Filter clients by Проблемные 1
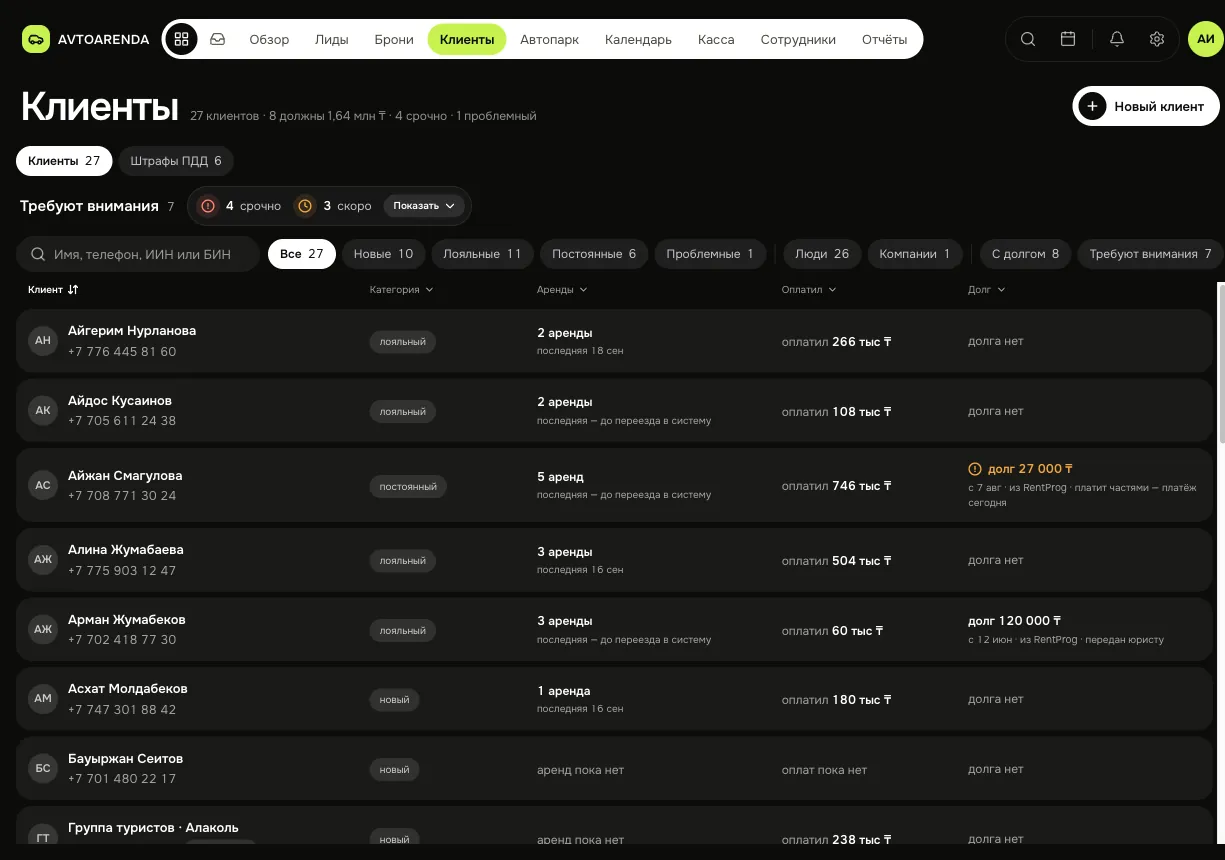Image resolution: width=1225 pixels, height=860 pixels. tap(710, 254)
